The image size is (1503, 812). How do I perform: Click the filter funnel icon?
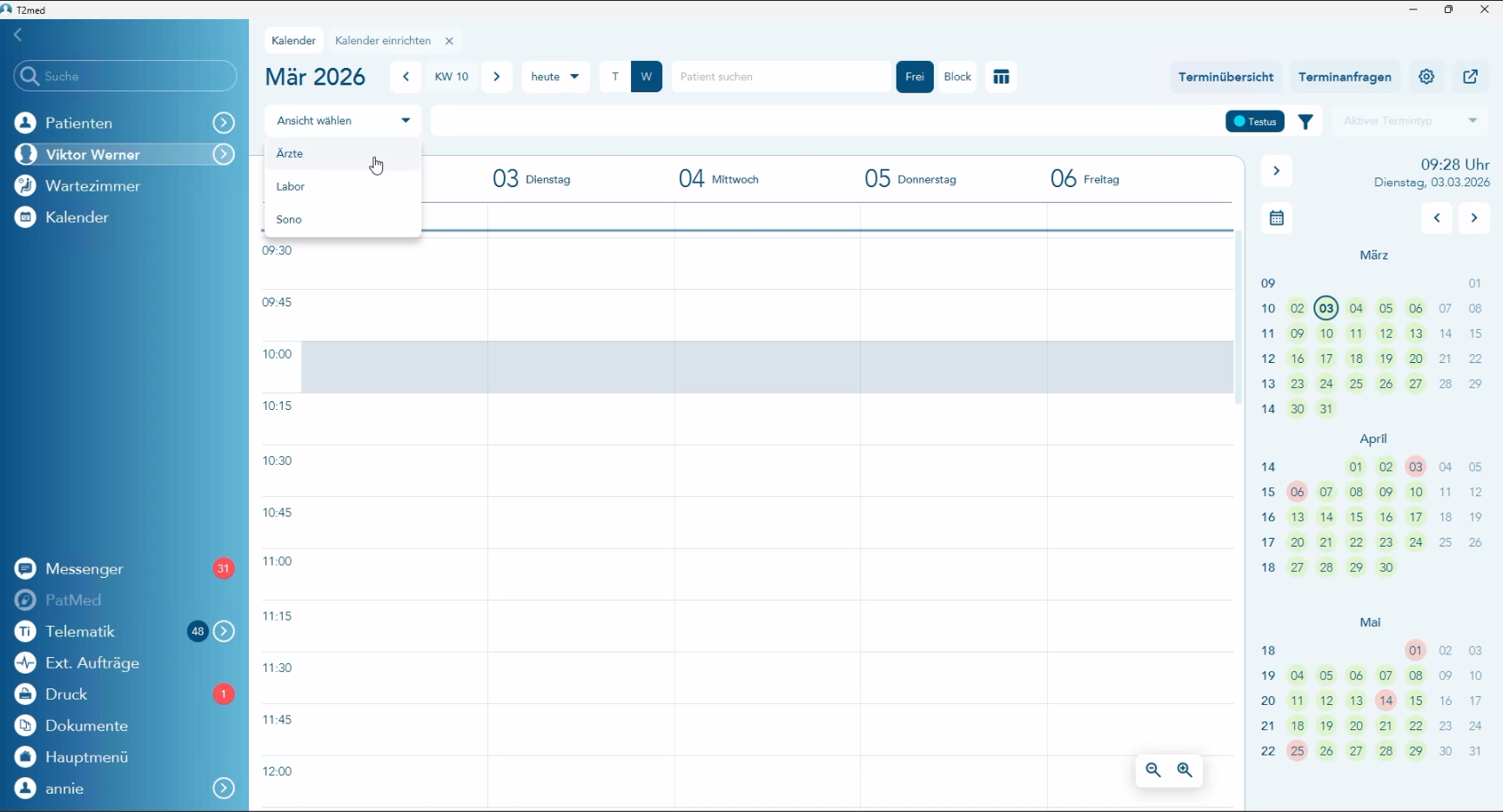(x=1305, y=122)
